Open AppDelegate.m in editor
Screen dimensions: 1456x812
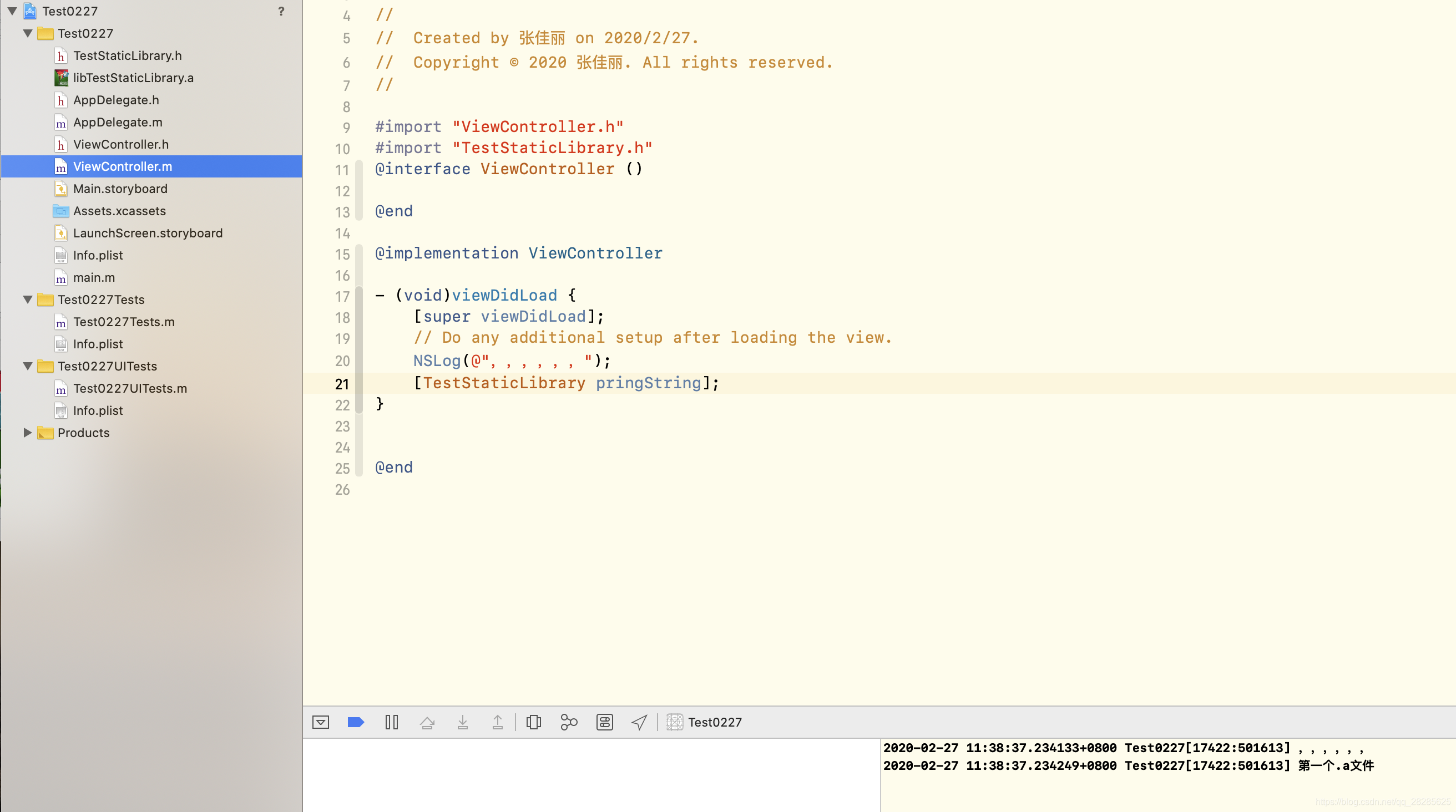(118, 121)
